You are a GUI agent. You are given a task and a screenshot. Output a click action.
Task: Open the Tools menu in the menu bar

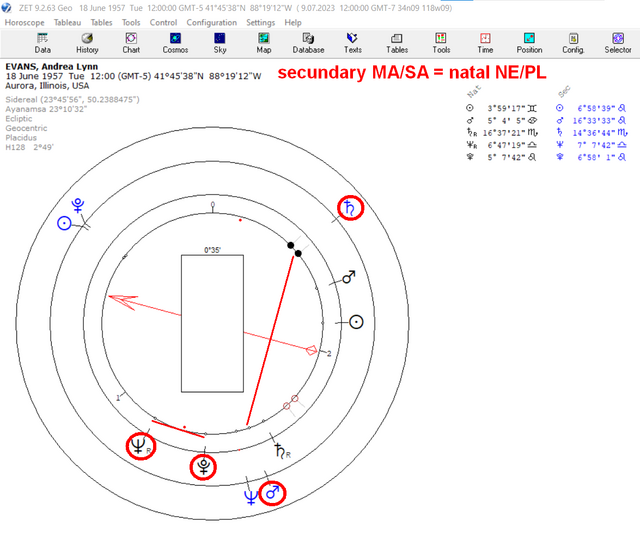131,22
